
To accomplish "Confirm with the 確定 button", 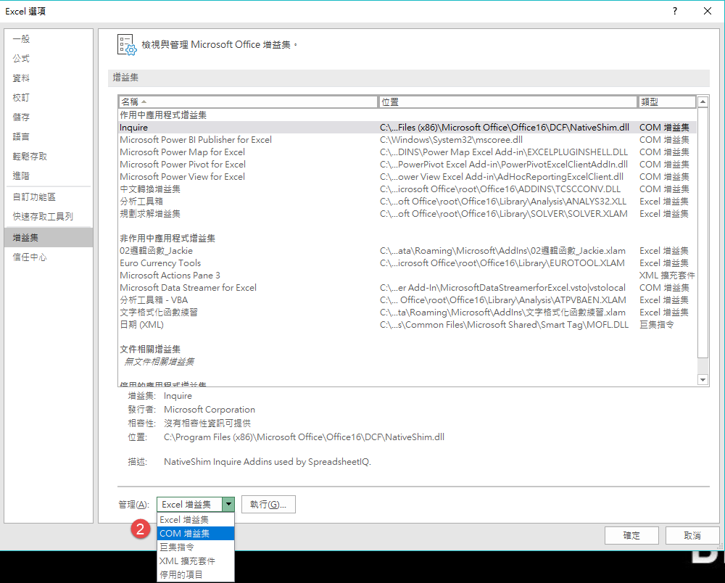I will pos(631,535).
